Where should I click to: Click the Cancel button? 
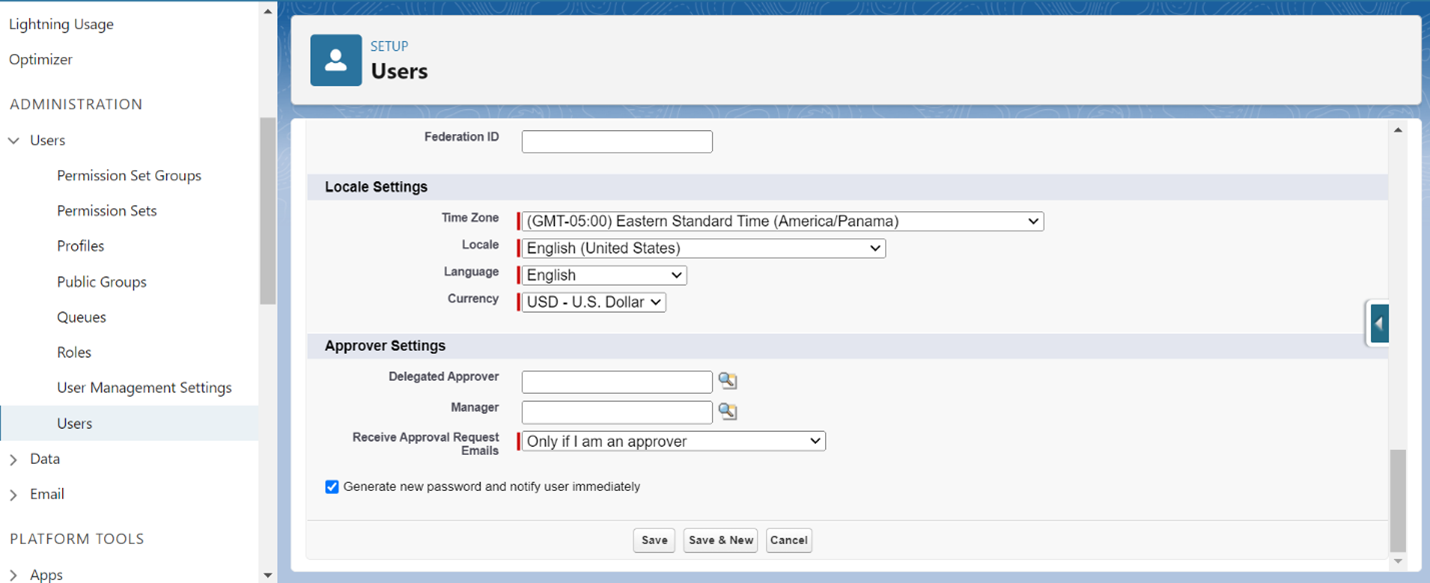[x=788, y=540]
